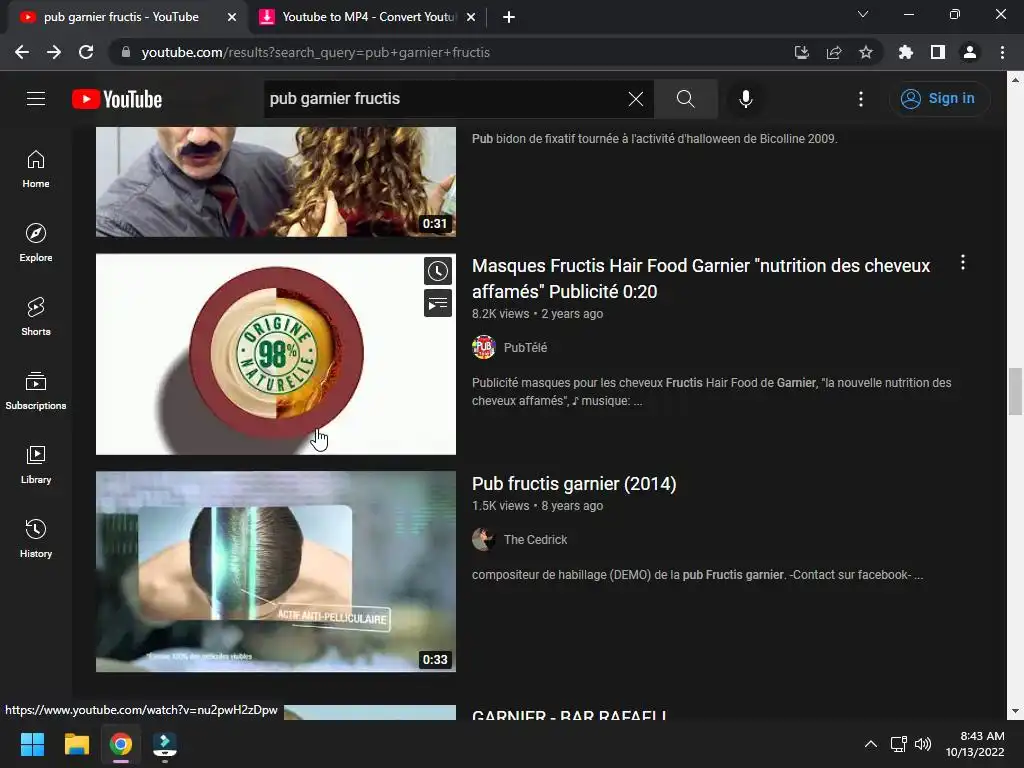Open History in the sidebar

pyautogui.click(x=36, y=538)
